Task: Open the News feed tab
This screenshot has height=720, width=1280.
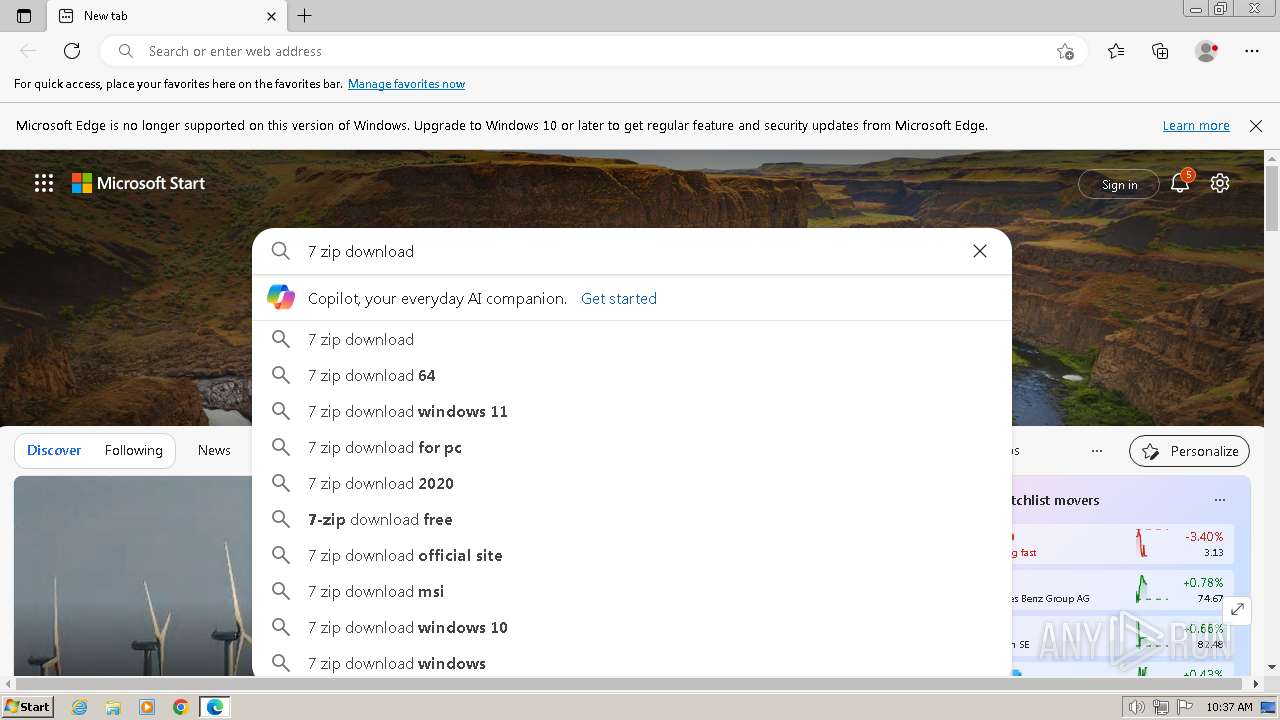Action: tap(214, 450)
